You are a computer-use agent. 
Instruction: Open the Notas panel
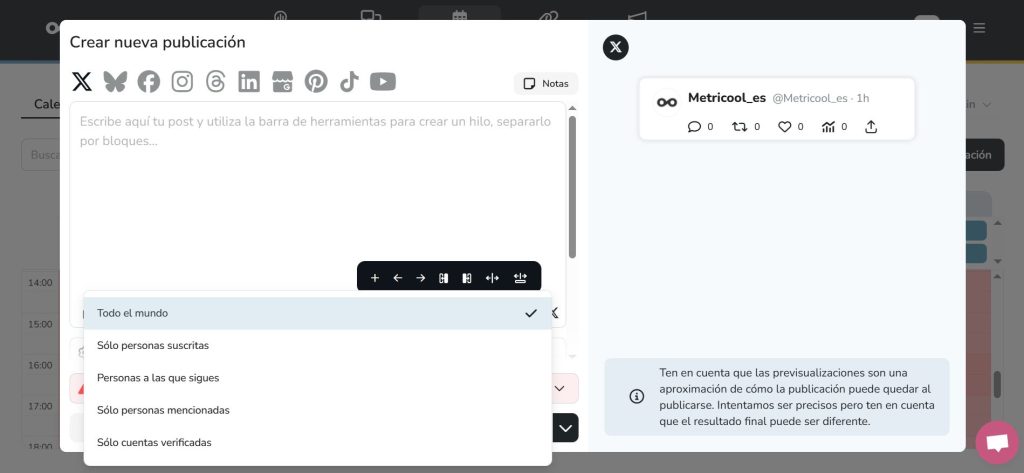tap(546, 84)
